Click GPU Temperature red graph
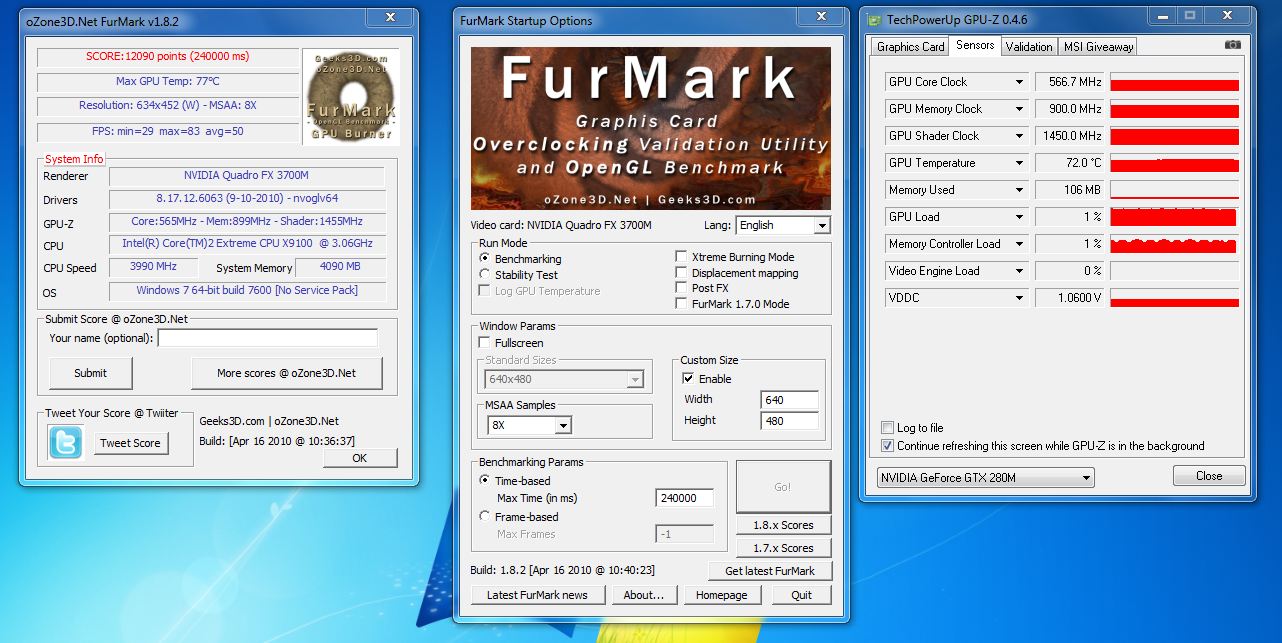This screenshot has width=1282, height=643. pos(1174,163)
